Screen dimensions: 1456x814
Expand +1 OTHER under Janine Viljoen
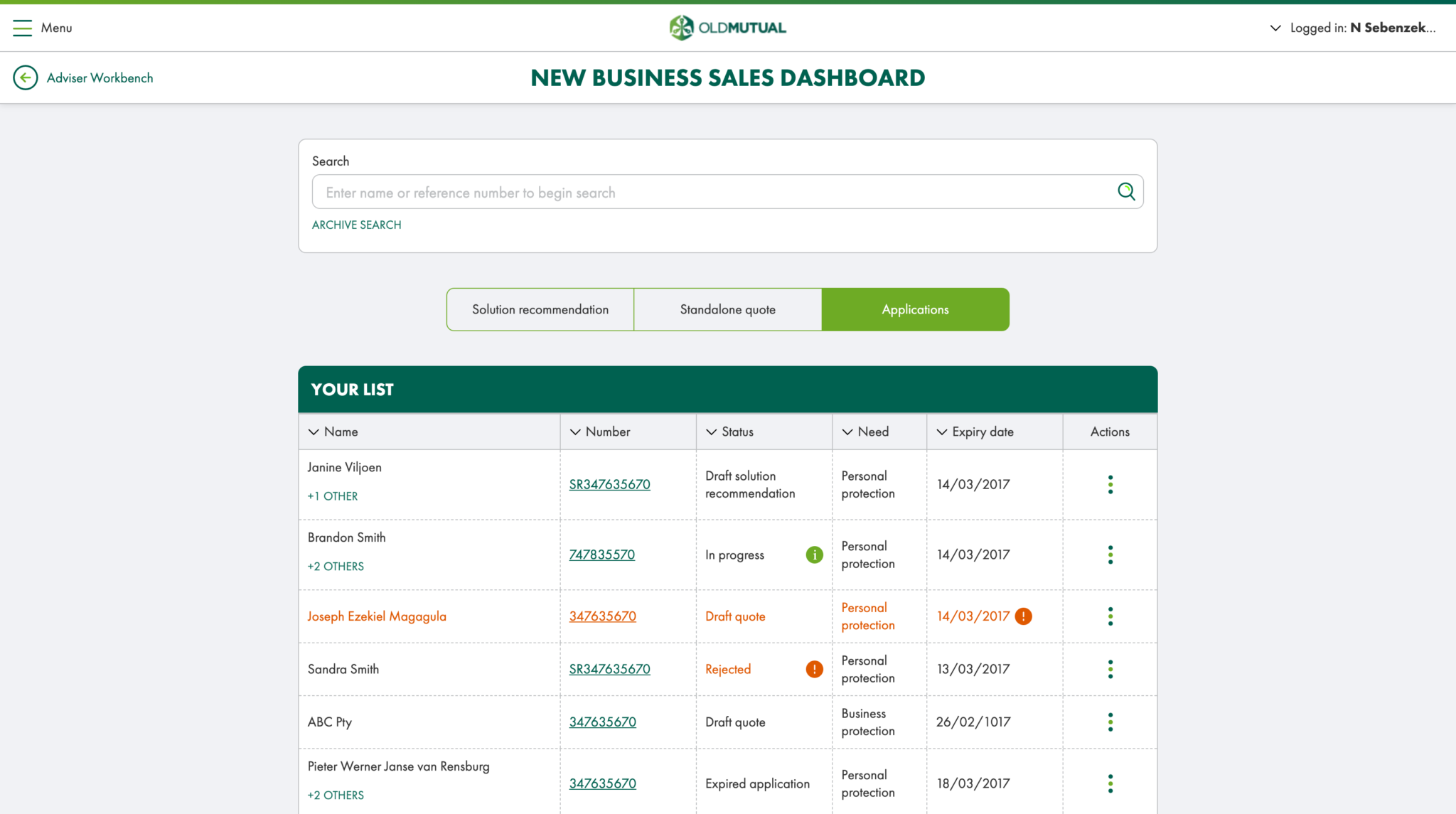pos(332,496)
